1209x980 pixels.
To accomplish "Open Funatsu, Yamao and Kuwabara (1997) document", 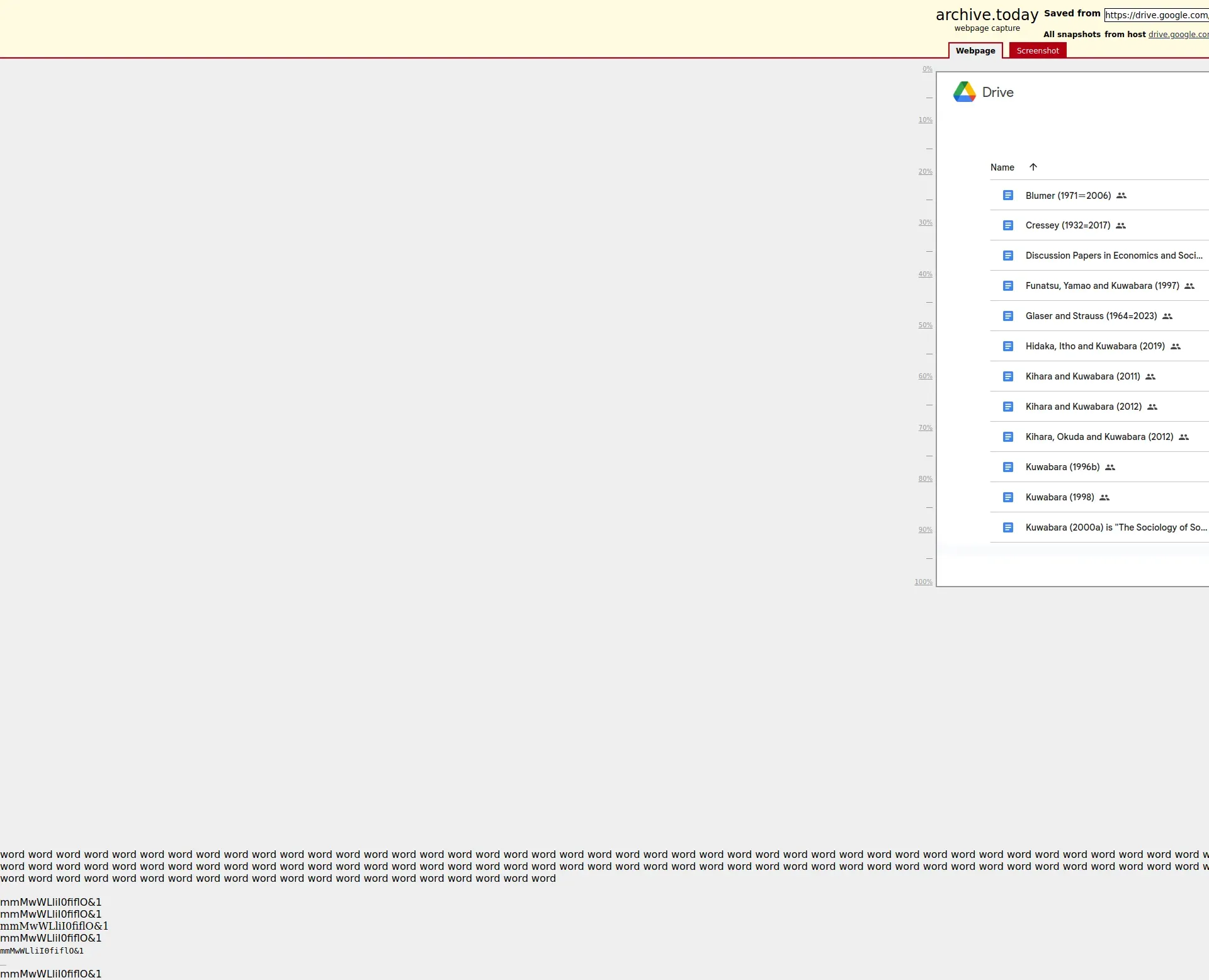I will coord(1102,286).
